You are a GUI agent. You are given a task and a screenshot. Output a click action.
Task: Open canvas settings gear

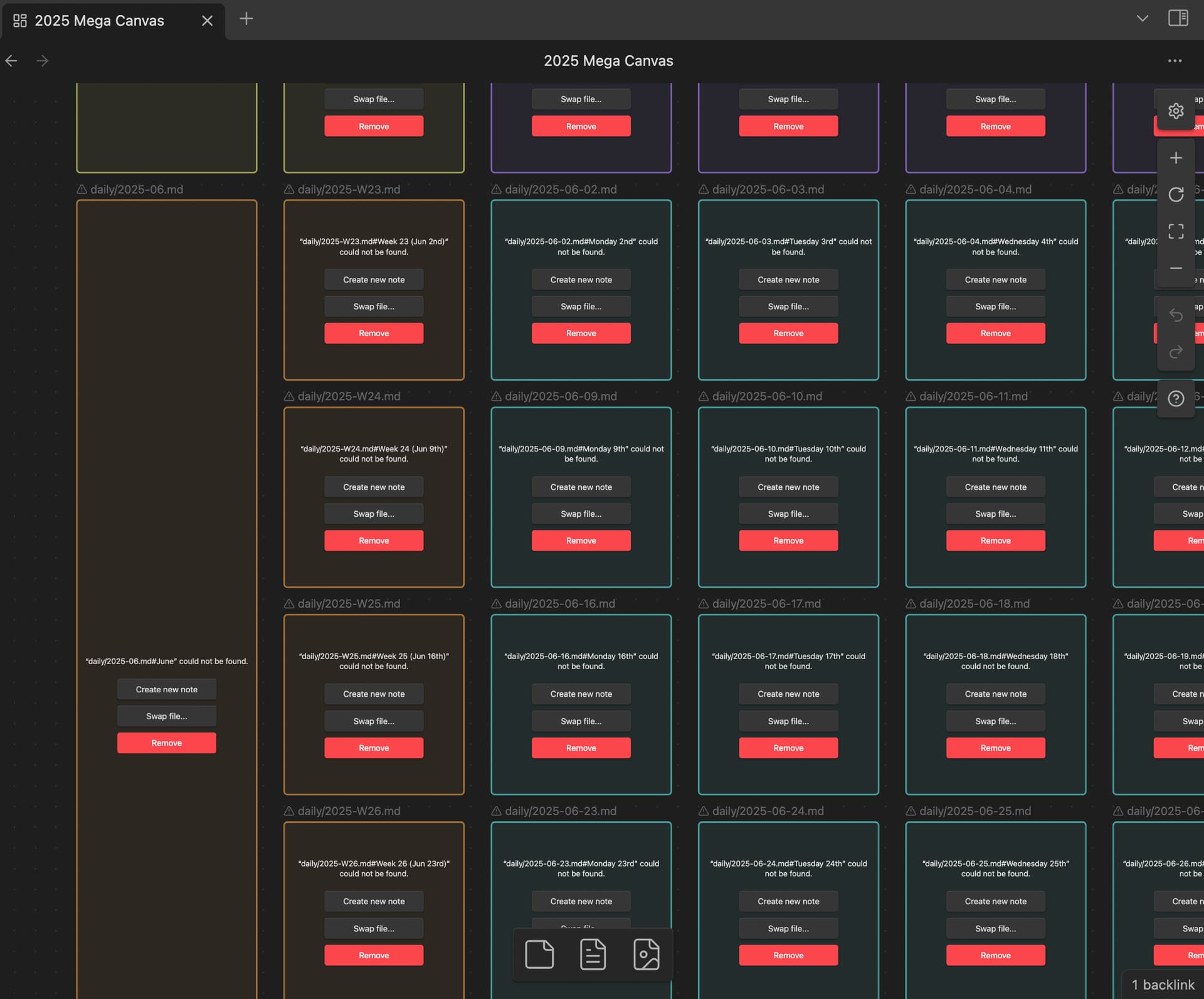click(x=1176, y=111)
